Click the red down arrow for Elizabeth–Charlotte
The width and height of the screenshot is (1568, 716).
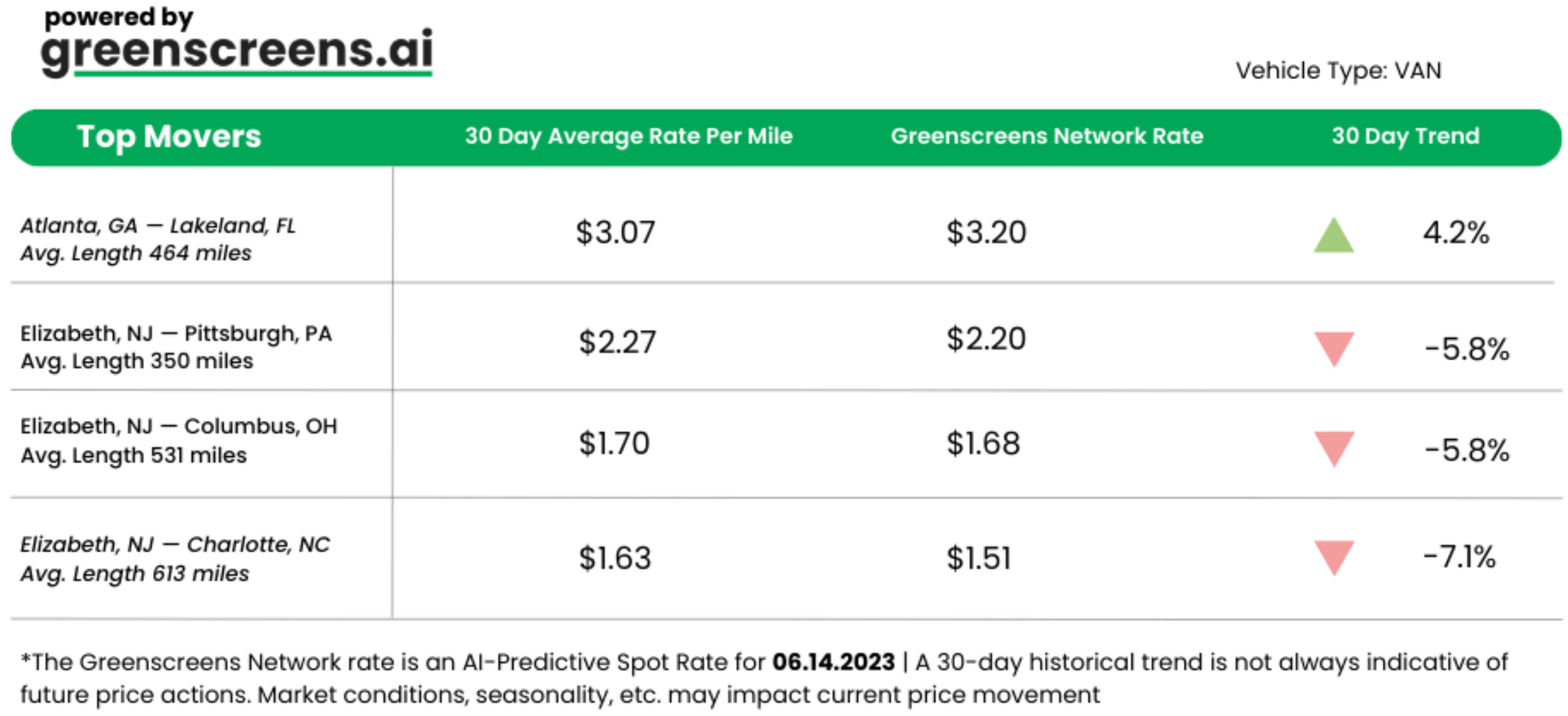coord(1334,557)
